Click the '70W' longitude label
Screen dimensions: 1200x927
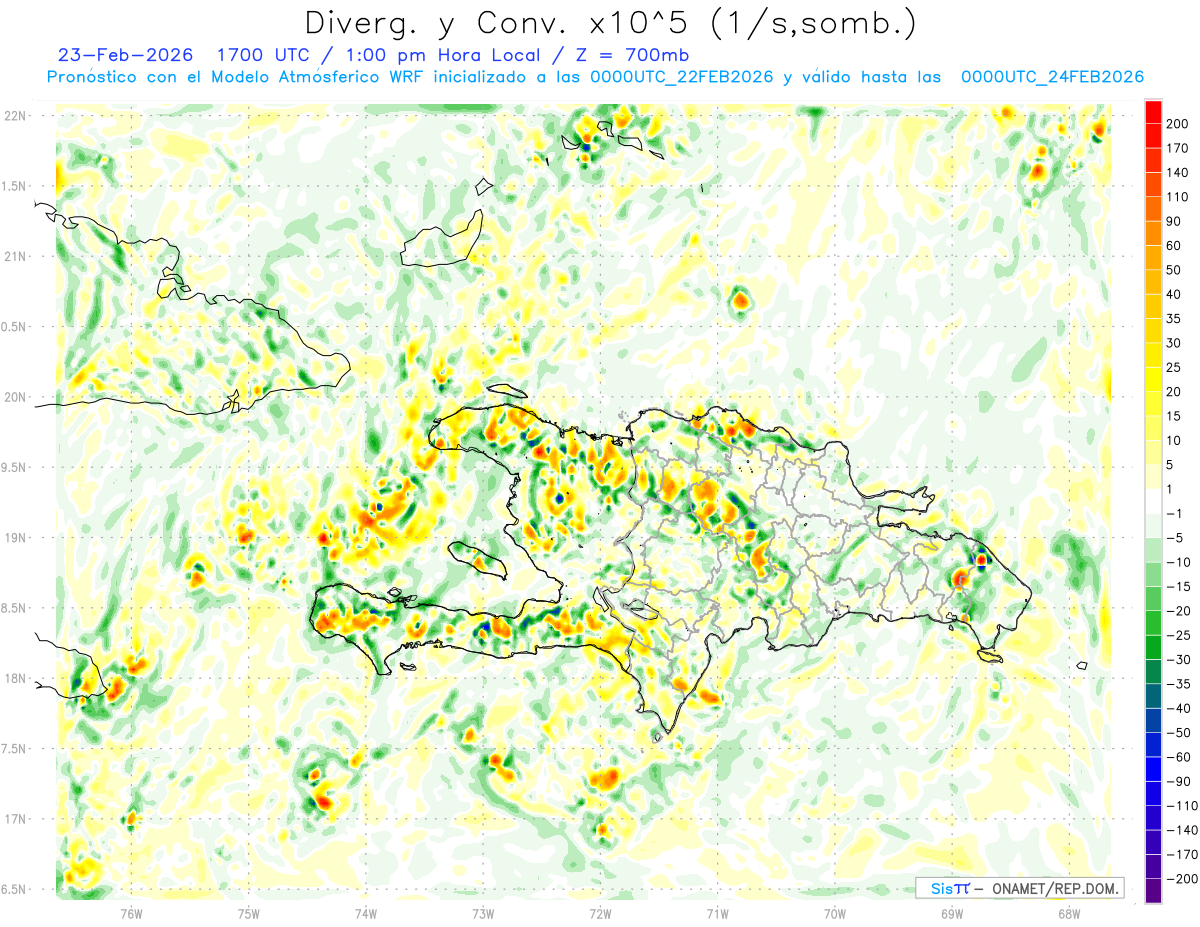click(834, 914)
